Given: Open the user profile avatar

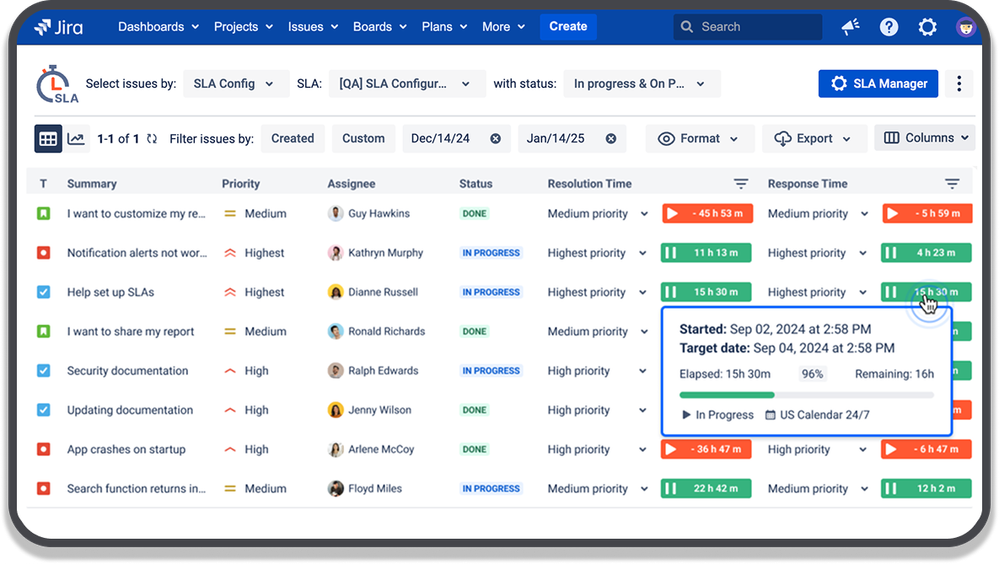Looking at the screenshot, I should click(x=966, y=27).
